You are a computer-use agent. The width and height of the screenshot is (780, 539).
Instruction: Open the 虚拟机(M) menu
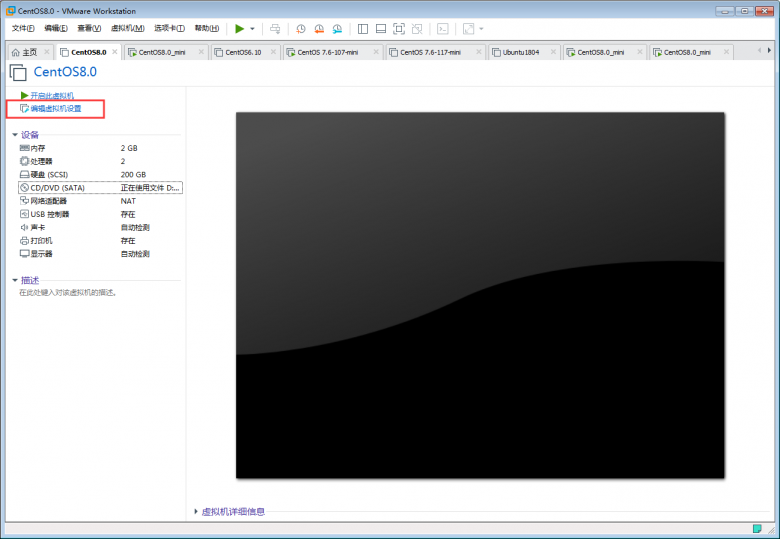125,28
